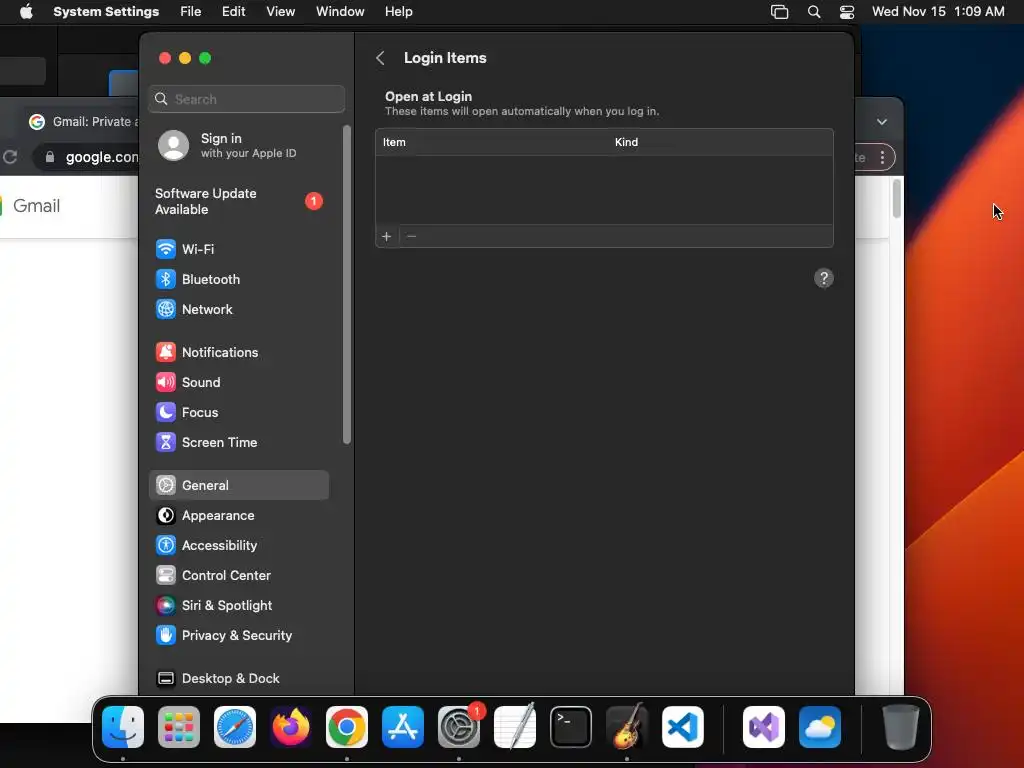Open Software Update Available notice
1024x768 pixels.
tap(238, 201)
